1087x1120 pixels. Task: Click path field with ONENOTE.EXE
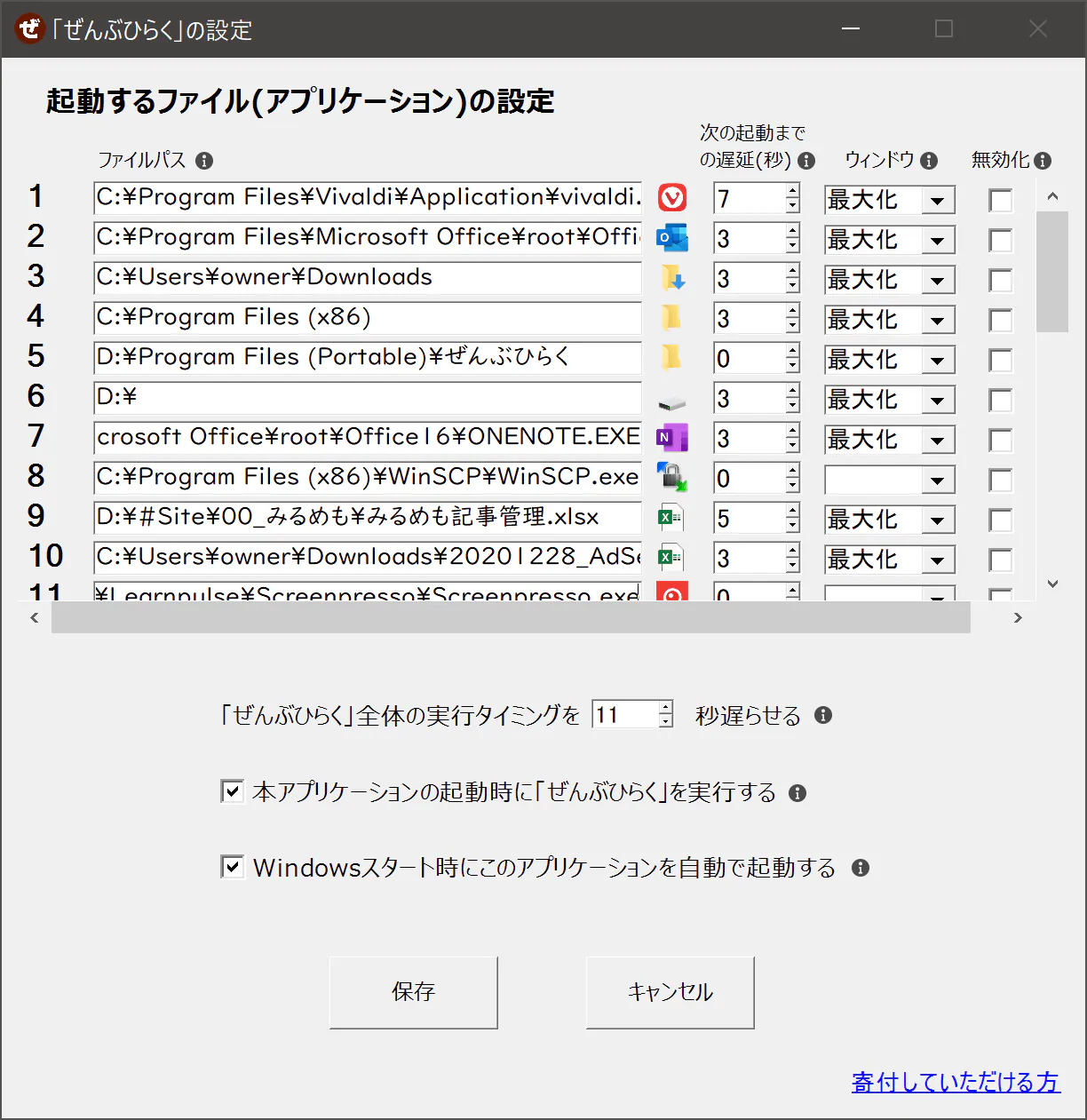[368, 437]
